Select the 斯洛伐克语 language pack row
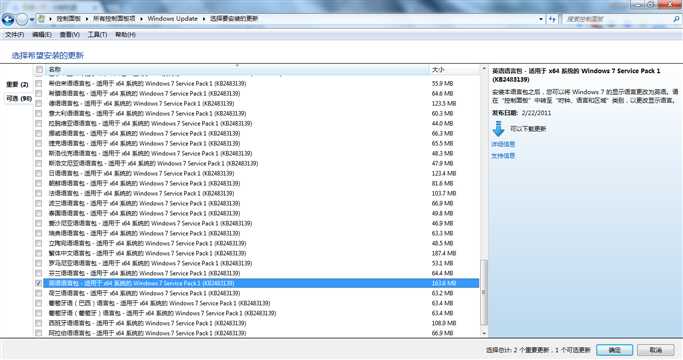The height and width of the screenshot is (360, 683). (x=256, y=153)
